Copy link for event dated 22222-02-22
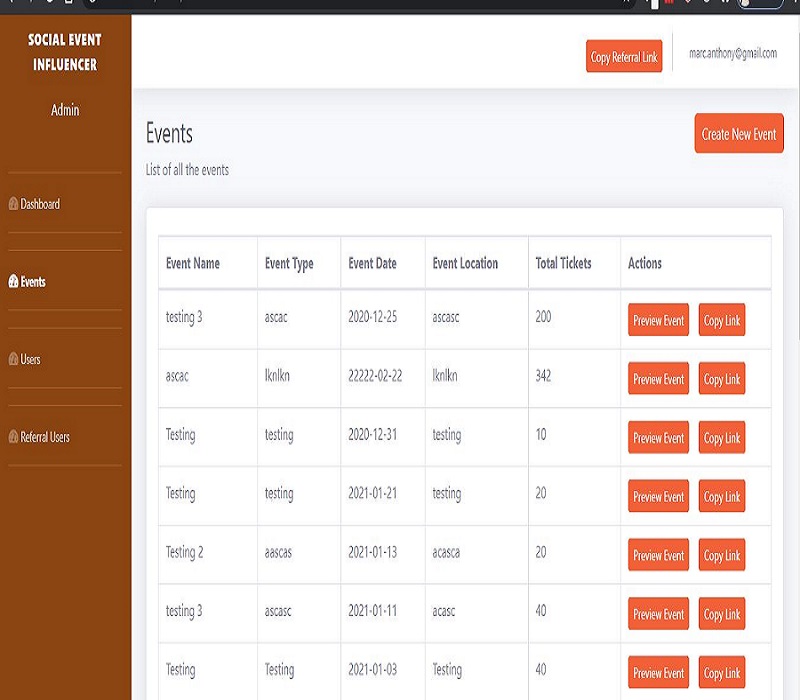This screenshot has height=700, width=800. [x=721, y=379]
